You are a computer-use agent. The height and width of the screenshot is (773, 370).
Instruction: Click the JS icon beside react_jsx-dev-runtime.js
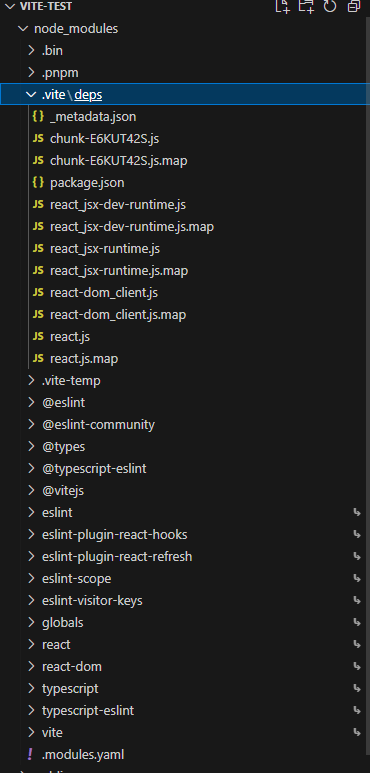coord(38,205)
